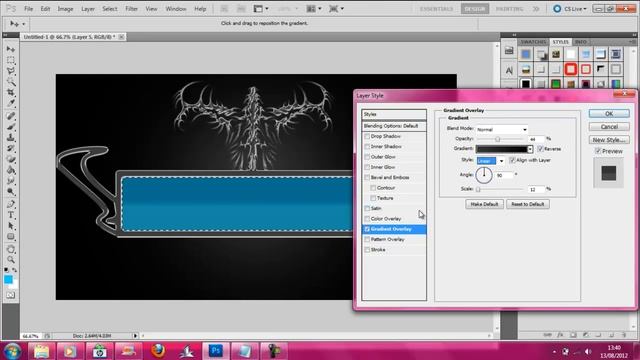The height and width of the screenshot is (360, 640).
Task: Select the Paint Bucket tool
Action: pyautogui.click(x=11, y=170)
